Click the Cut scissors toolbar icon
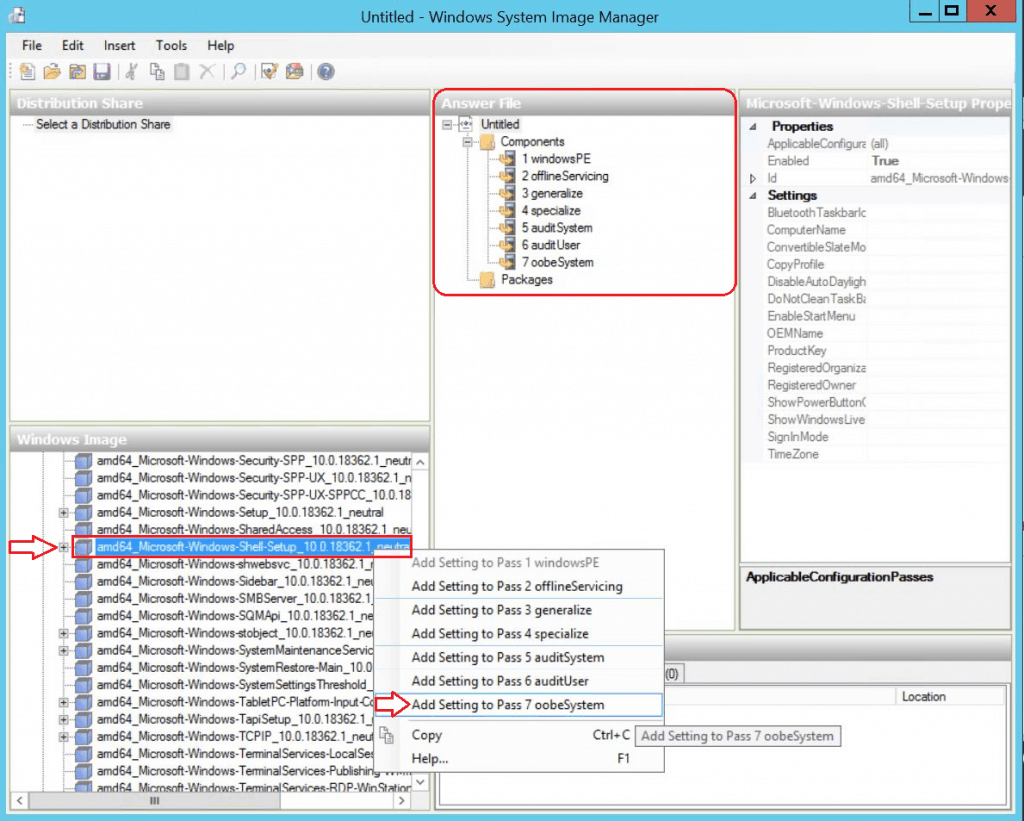The image size is (1024, 821). point(131,71)
